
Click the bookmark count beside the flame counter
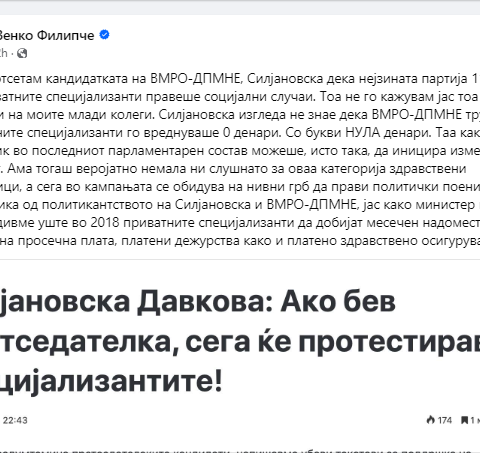475,420
